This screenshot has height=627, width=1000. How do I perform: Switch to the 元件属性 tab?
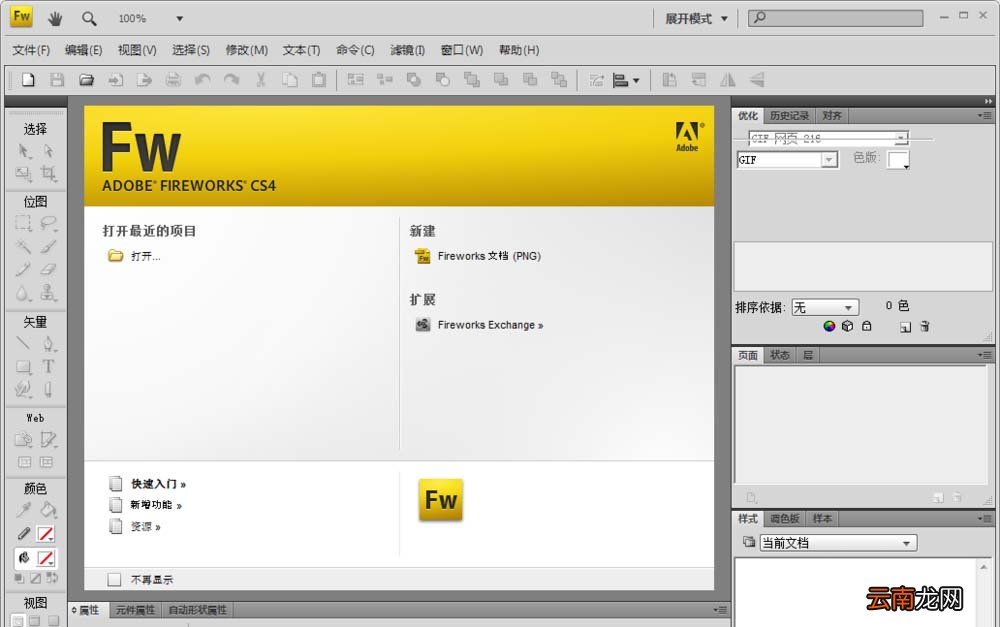click(x=135, y=610)
